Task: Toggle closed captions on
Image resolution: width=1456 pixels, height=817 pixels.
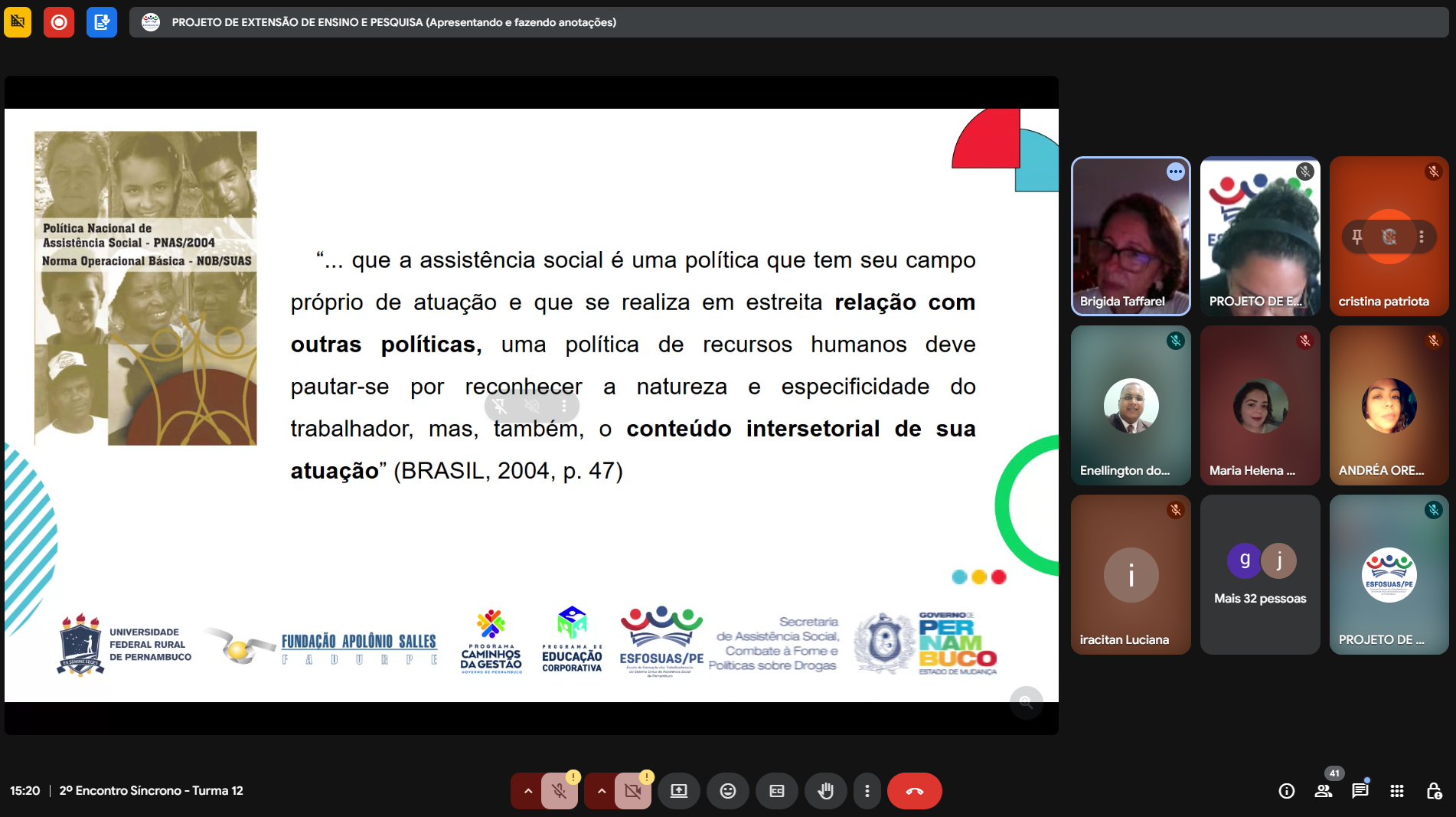Action: click(776, 791)
